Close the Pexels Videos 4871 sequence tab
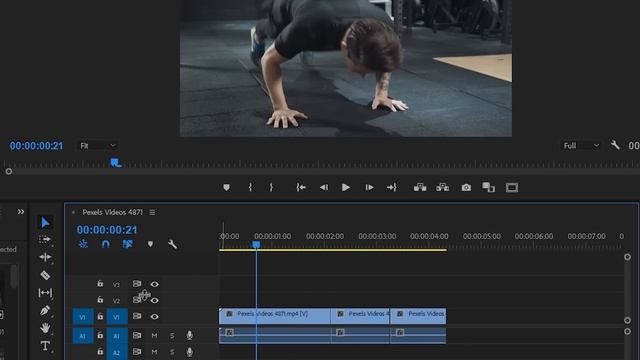 (73, 212)
